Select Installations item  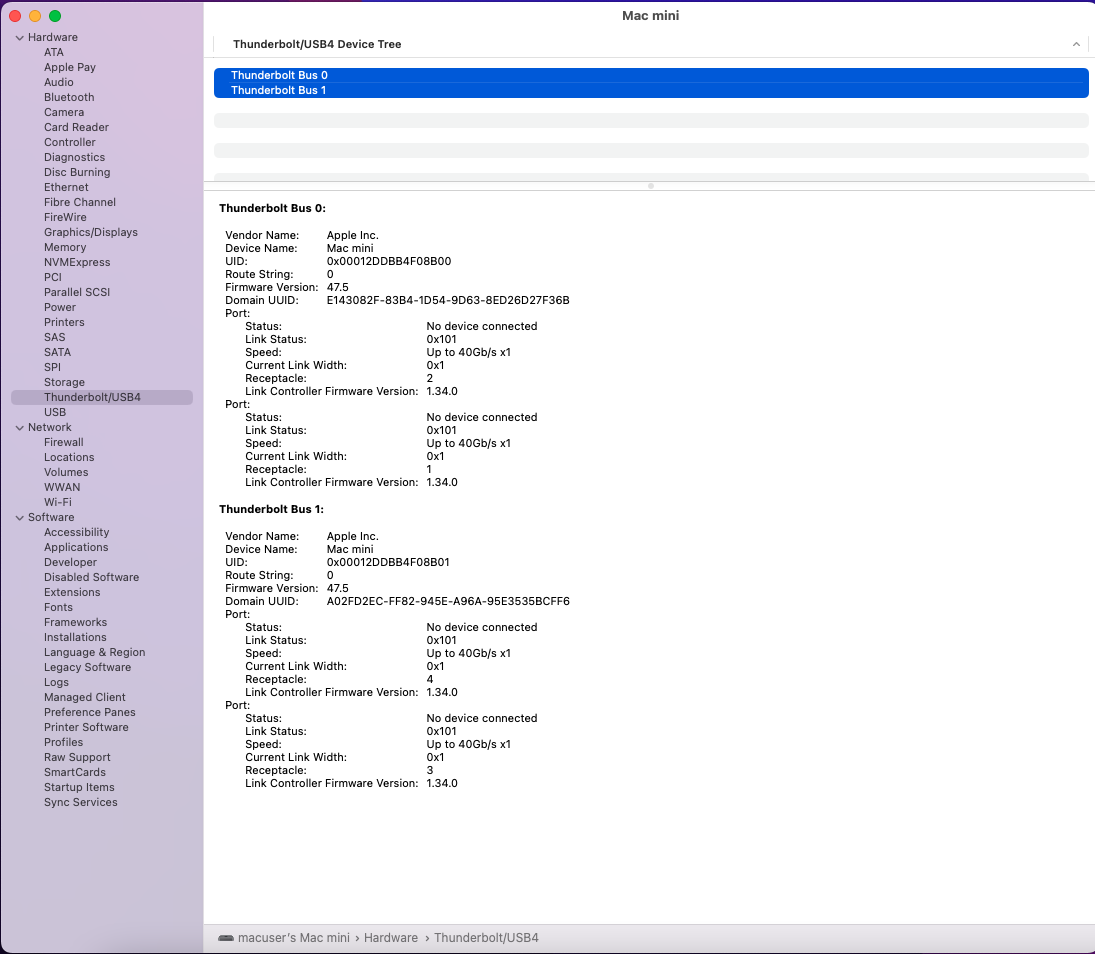point(75,638)
